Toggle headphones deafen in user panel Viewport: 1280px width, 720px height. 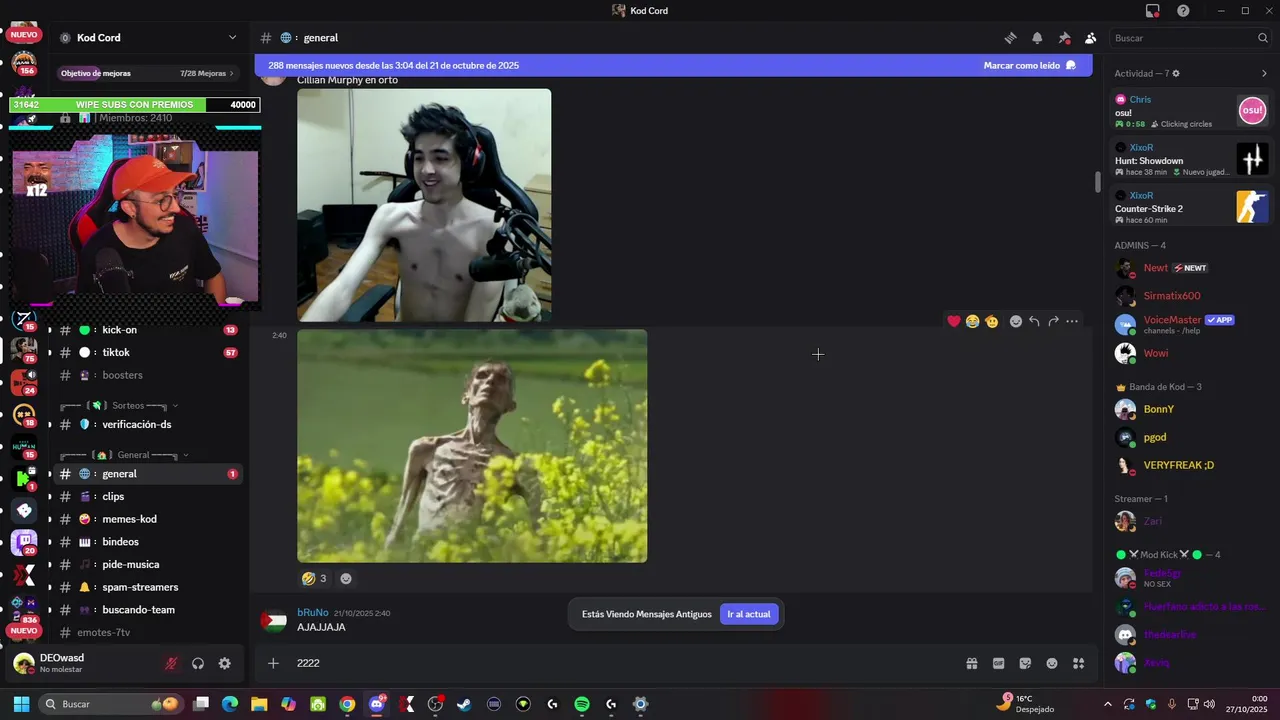click(198, 663)
